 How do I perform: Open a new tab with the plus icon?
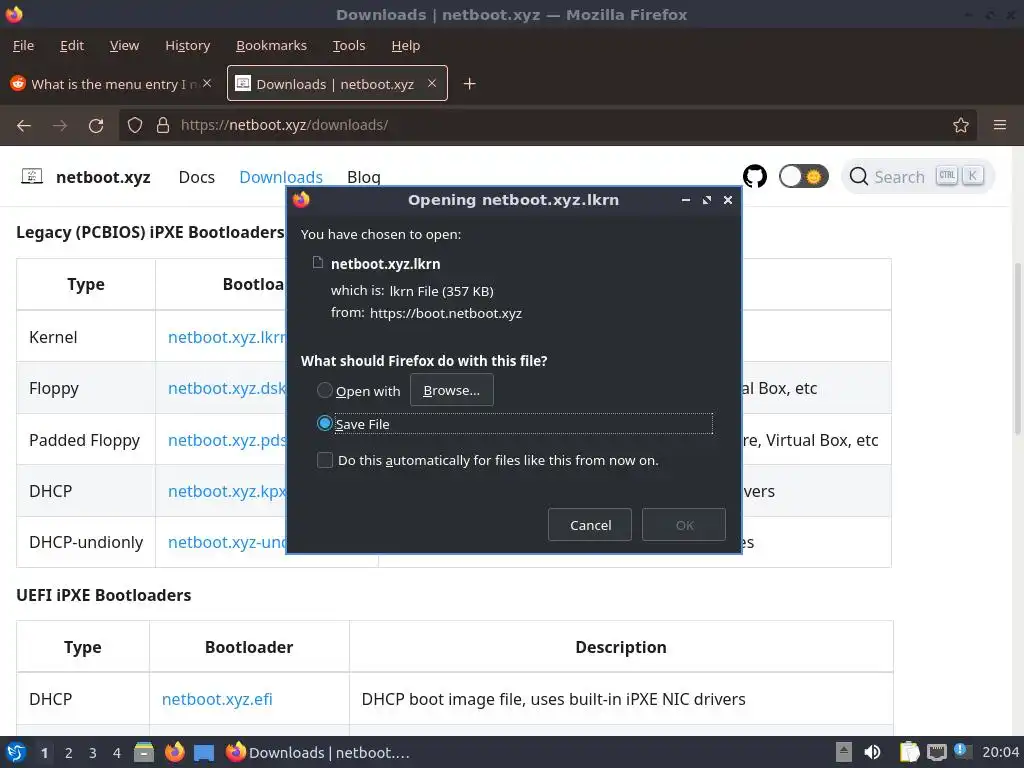[469, 84]
